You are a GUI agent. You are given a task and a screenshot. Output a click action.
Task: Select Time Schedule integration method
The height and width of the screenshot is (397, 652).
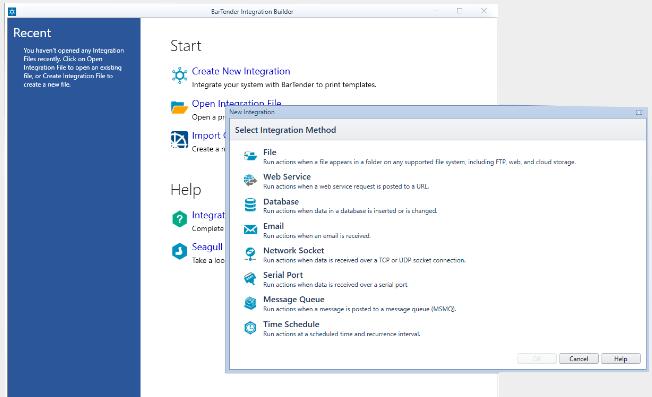[291, 324]
